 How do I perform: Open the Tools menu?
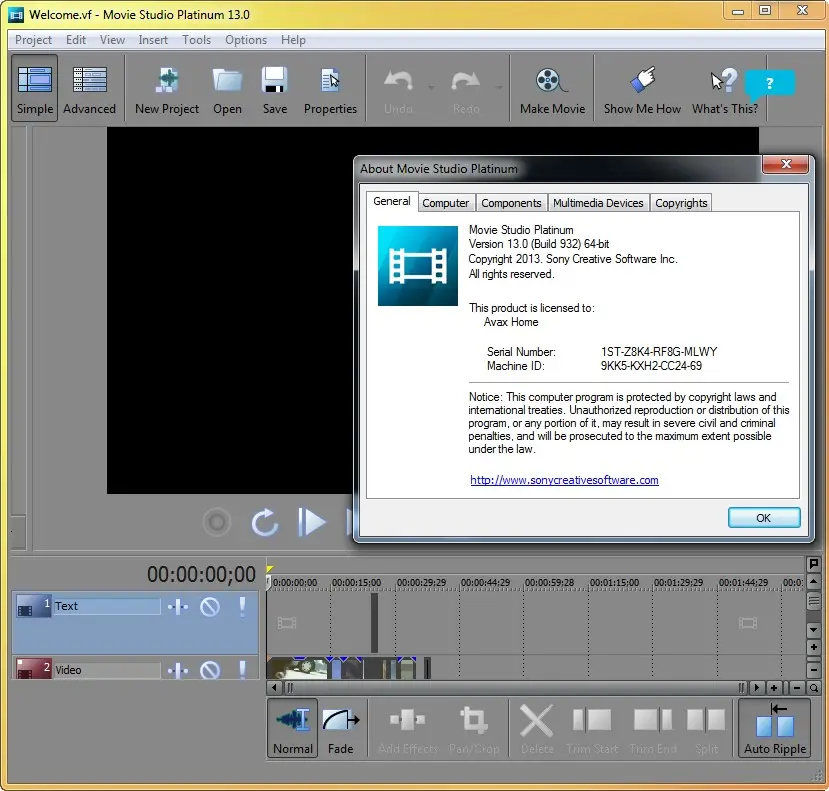click(196, 40)
